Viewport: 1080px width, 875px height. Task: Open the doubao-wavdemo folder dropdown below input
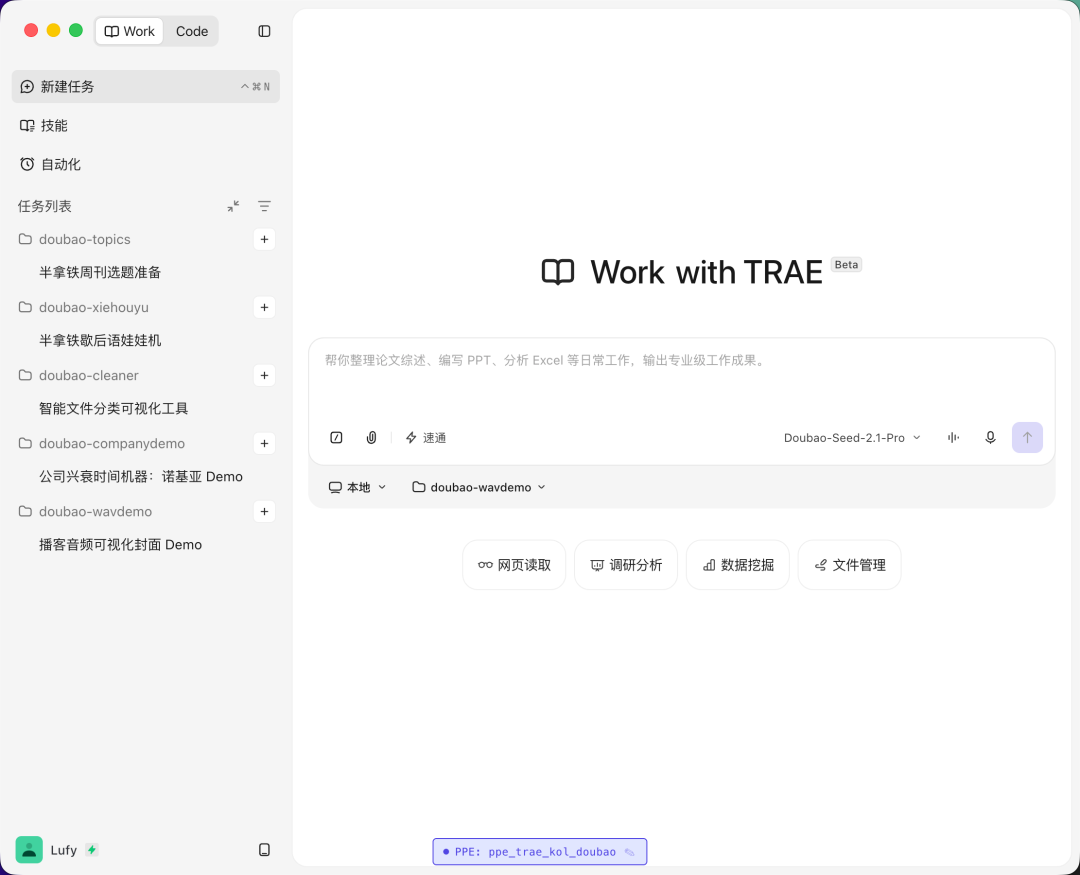[479, 487]
